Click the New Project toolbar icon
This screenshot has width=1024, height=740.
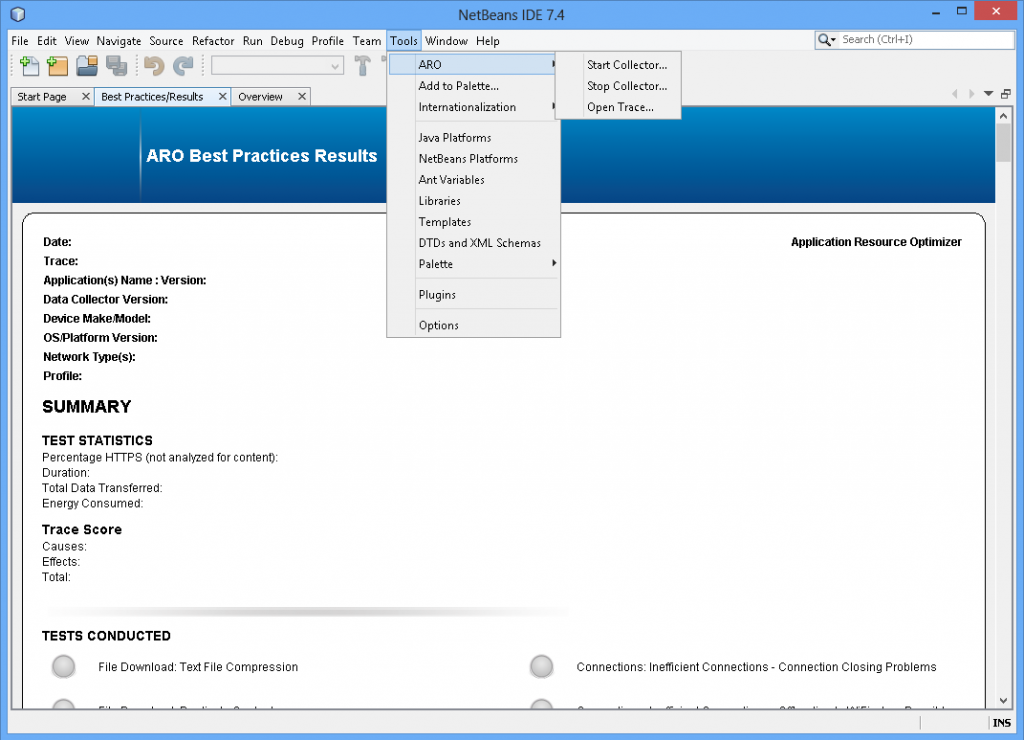click(x=57, y=65)
